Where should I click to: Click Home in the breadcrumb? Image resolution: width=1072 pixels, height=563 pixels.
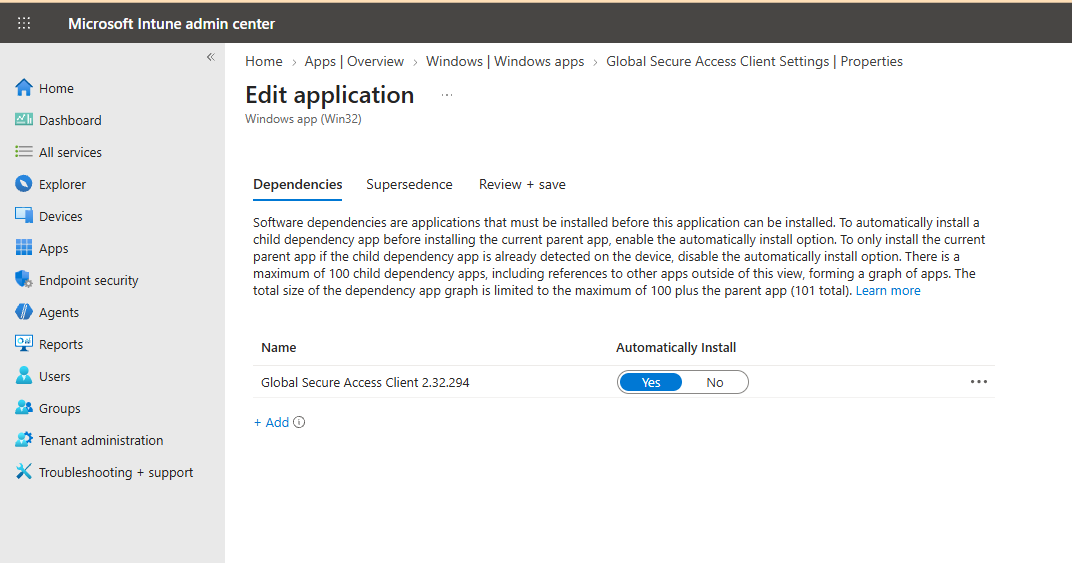264,62
